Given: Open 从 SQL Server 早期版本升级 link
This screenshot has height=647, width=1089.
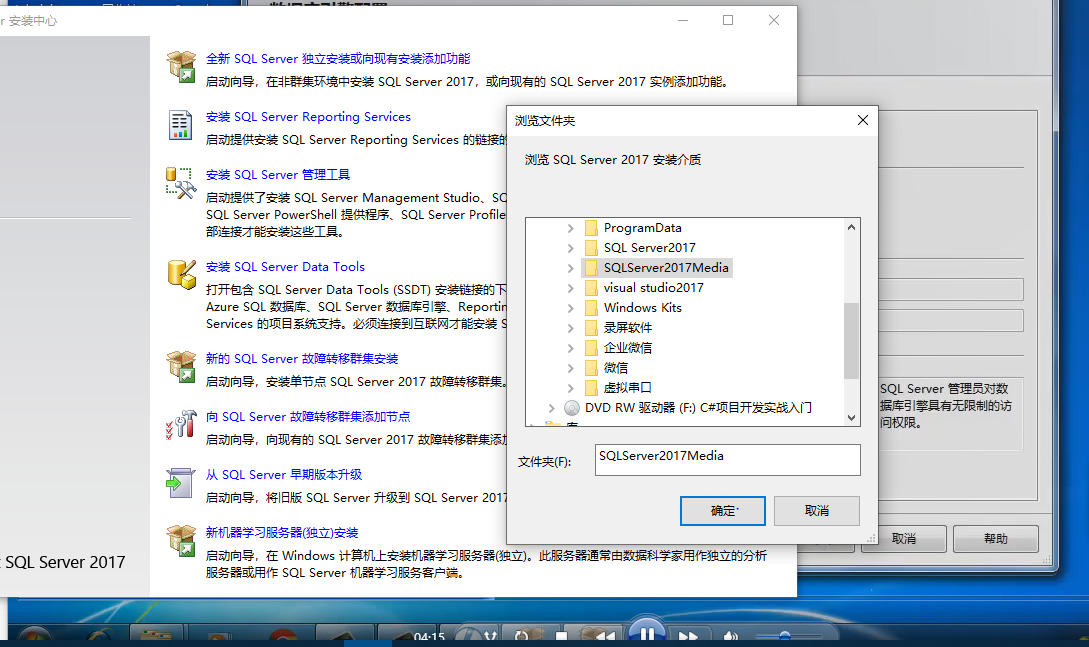Looking at the screenshot, I should [x=284, y=475].
